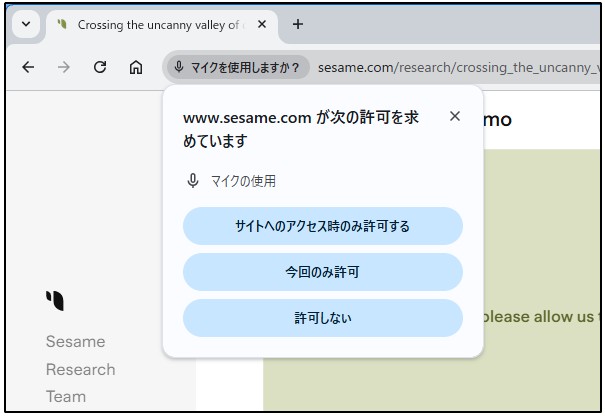This screenshot has width=605, height=416.
Task: Open a new tab with plus button
Action: point(297,25)
